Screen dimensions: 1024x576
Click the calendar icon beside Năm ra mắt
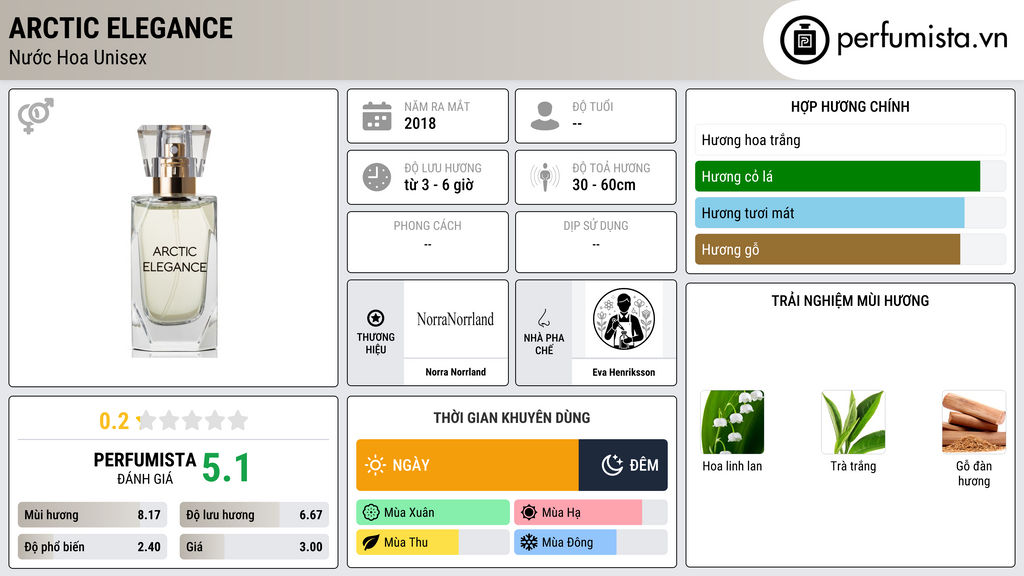coord(377,116)
